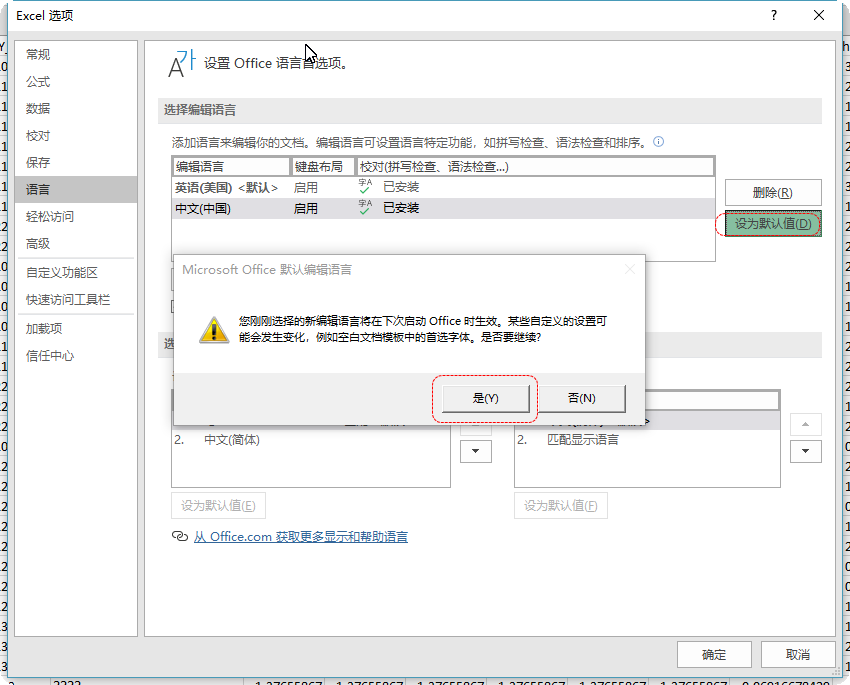Click the 删除(R) button
Viewport: 850px width, 685px height.
click(x=773, y=193)
